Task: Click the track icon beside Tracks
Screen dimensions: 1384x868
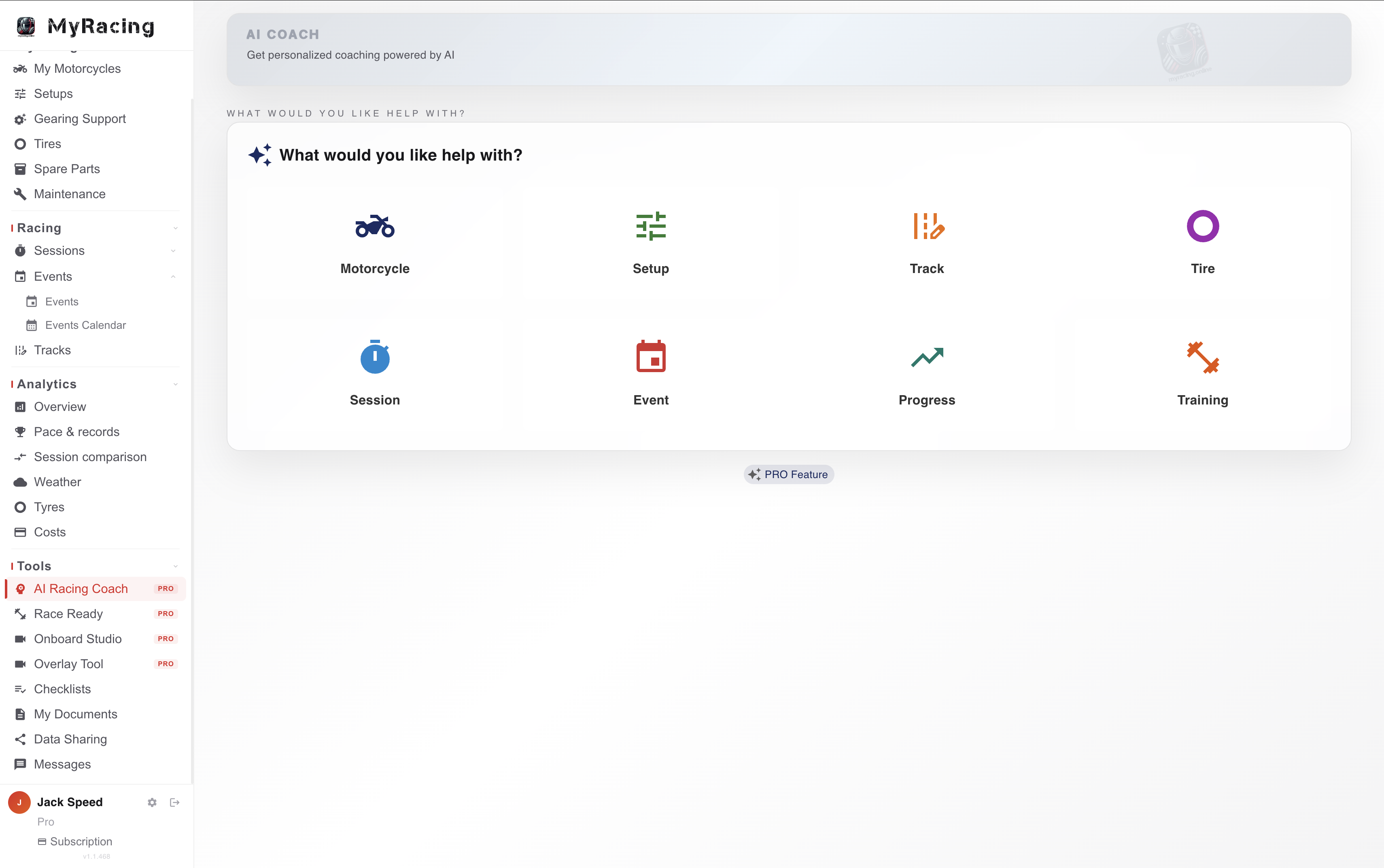Action: coord(20,350)
